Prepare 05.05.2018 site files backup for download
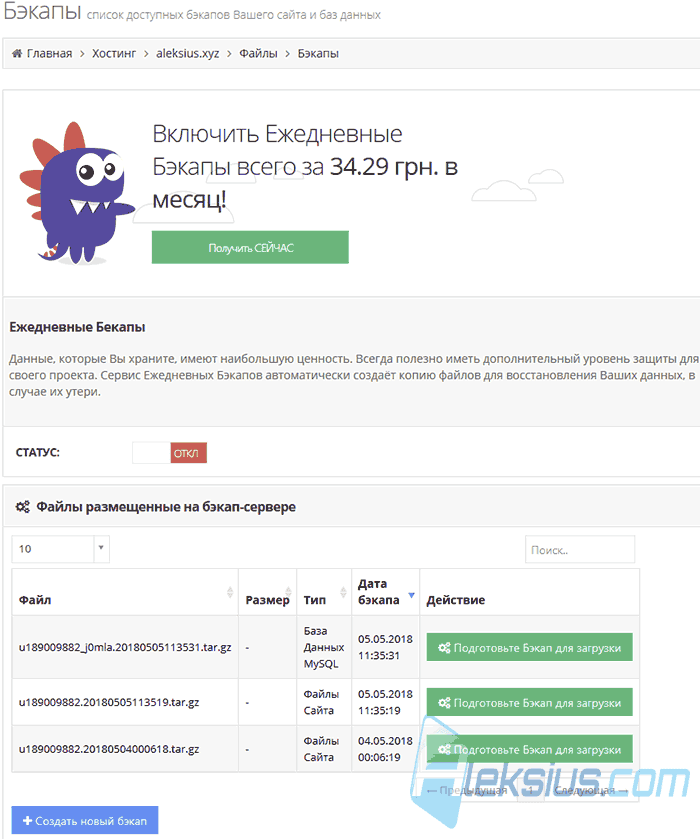 pos(529,702)
